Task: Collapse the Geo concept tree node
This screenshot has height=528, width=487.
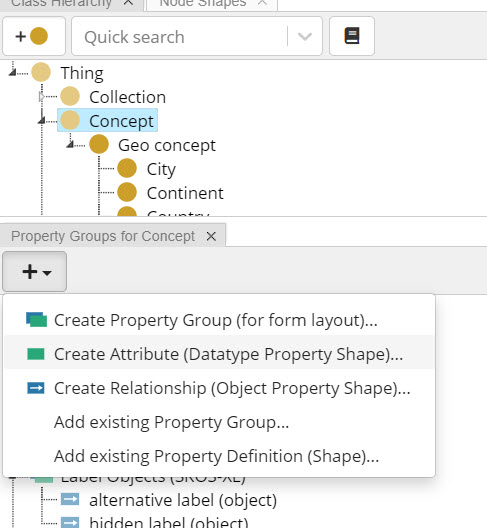Action: [x=70, y=144]
